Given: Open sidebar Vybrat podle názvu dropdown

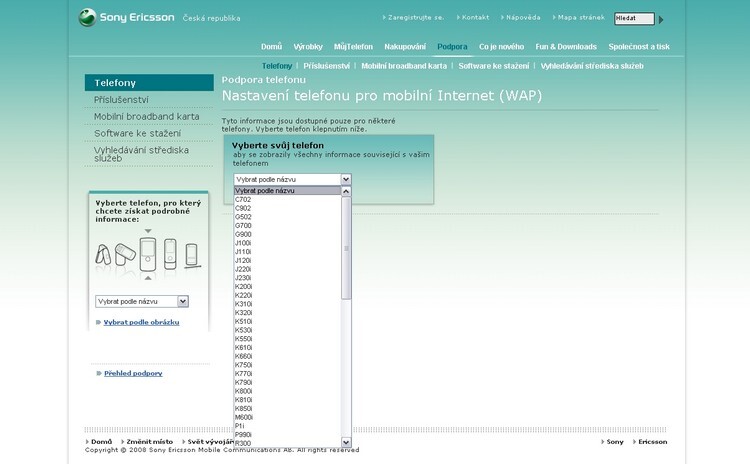Looking at the screenshot, I should coord(142,301).
